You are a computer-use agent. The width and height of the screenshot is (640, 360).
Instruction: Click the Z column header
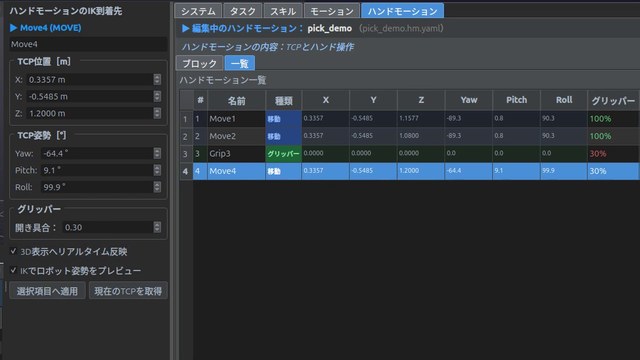coord(421,100)
